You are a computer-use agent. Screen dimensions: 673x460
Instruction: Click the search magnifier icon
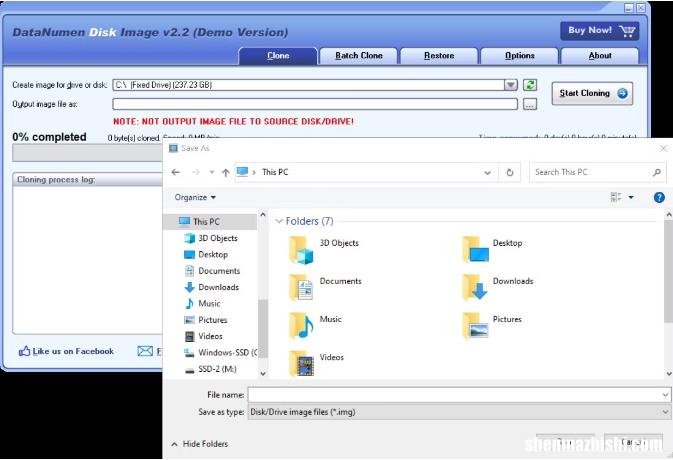657,172
